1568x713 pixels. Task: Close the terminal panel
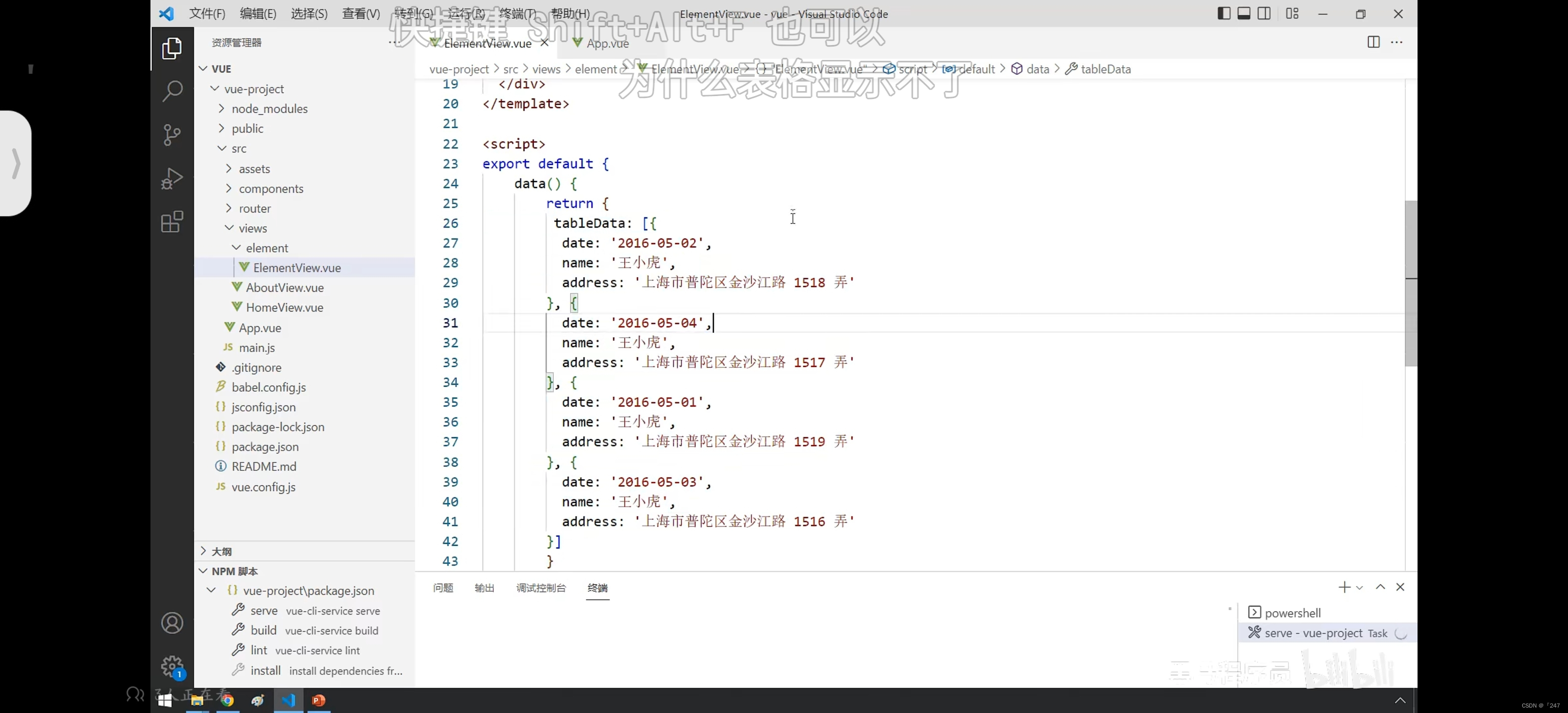pos(1400,587)
